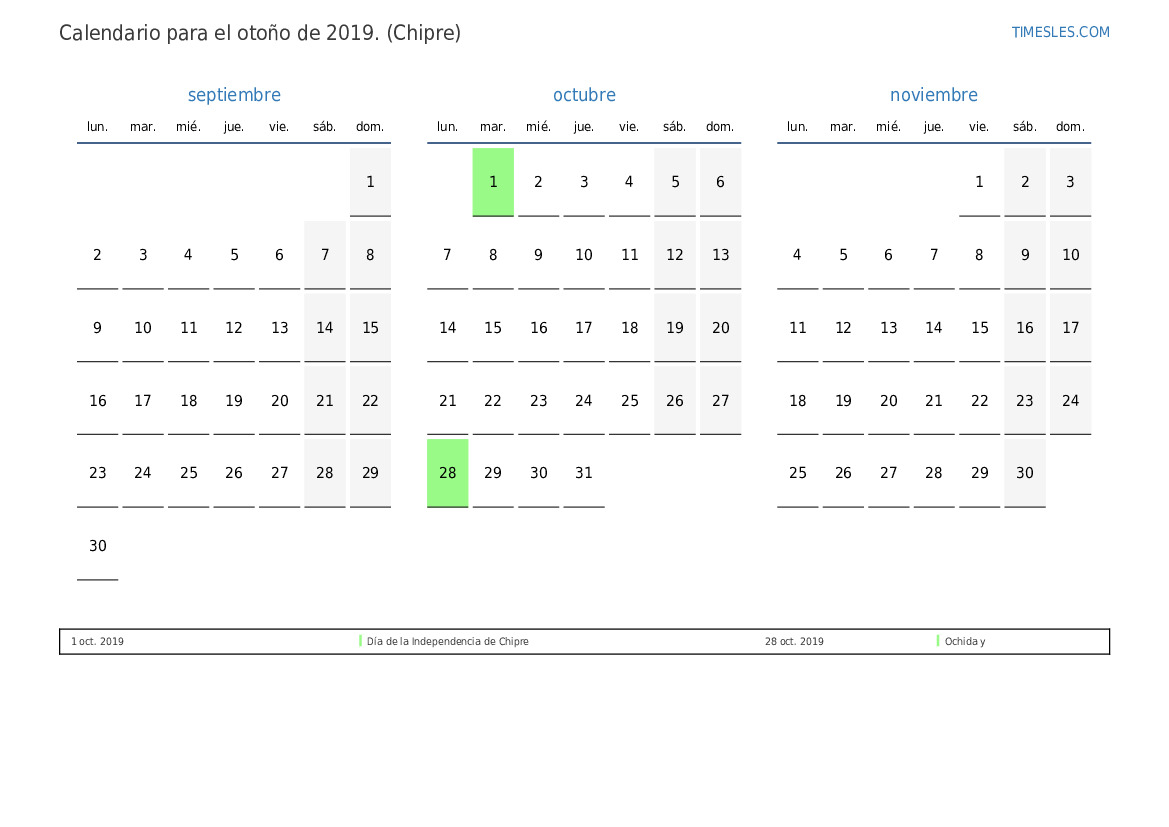1169x827 pixels.
Task: Click the green marker beside Día de la Independencia
Action: (360, 641)
